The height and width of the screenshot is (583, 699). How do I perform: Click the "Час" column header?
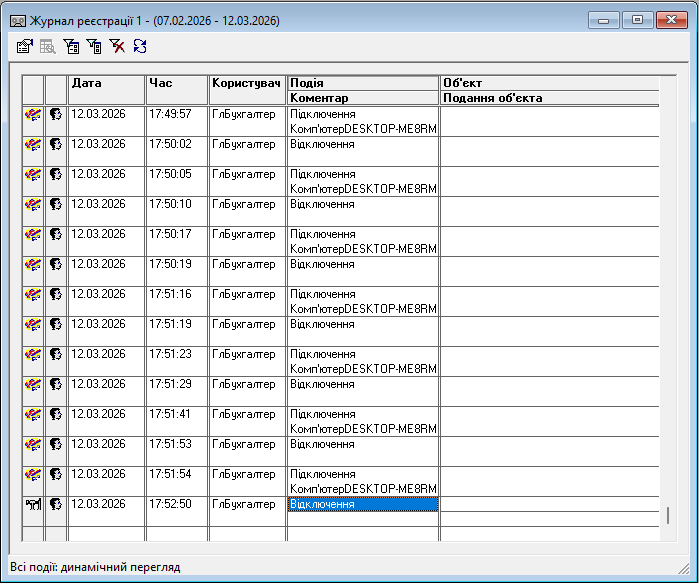pos(176,83)
